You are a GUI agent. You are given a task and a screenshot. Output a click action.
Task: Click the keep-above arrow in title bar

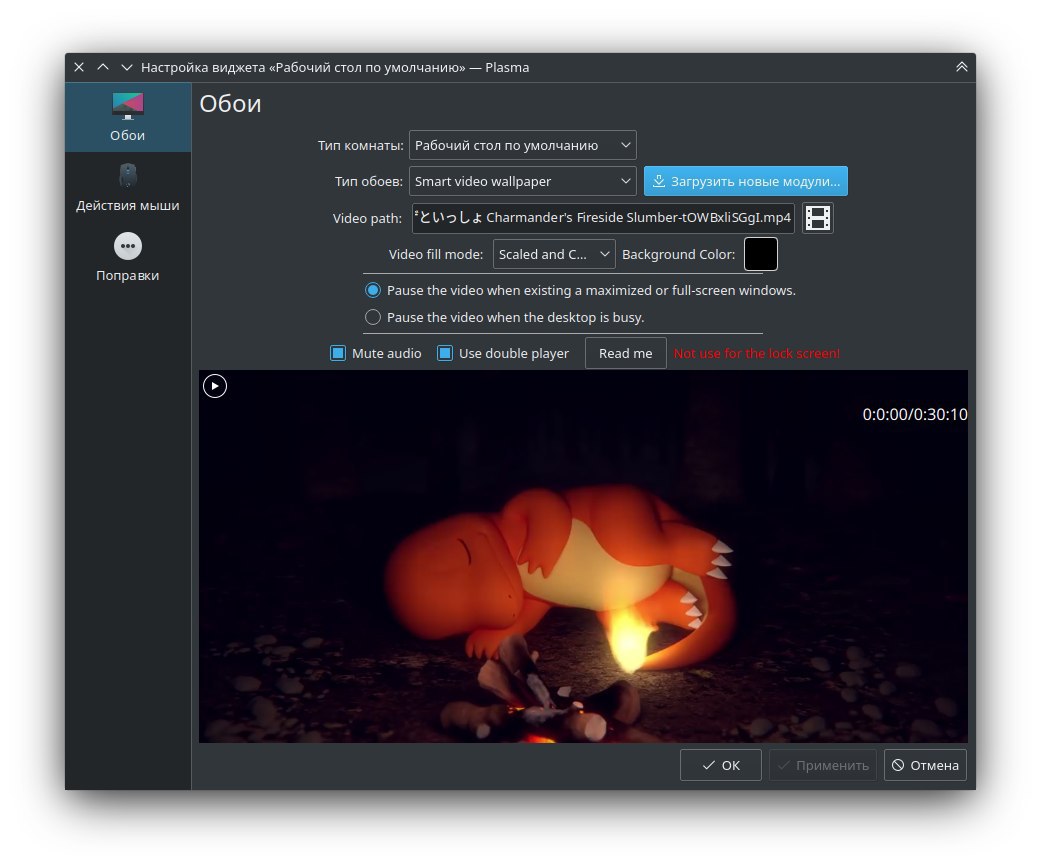coord(961,67)
